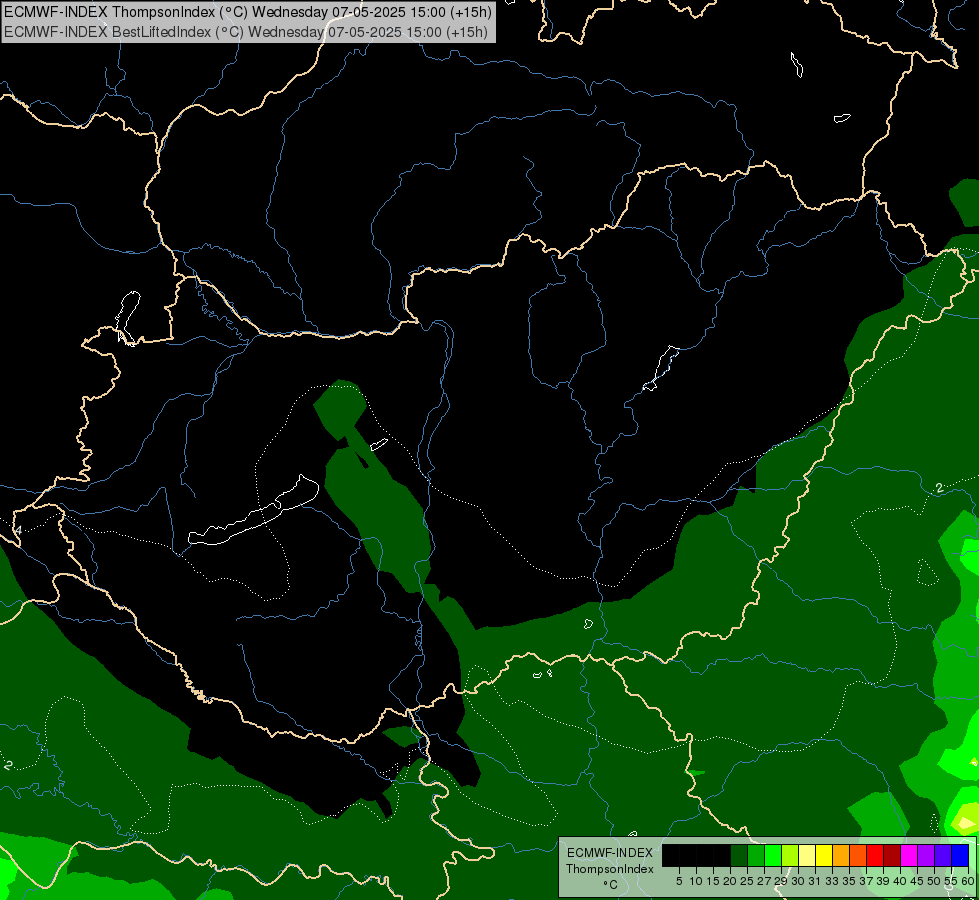This screenshot has width=979, height=900.
Task: Select the magenta 40–45 legend swatch
Action: (x=909, y=855)
